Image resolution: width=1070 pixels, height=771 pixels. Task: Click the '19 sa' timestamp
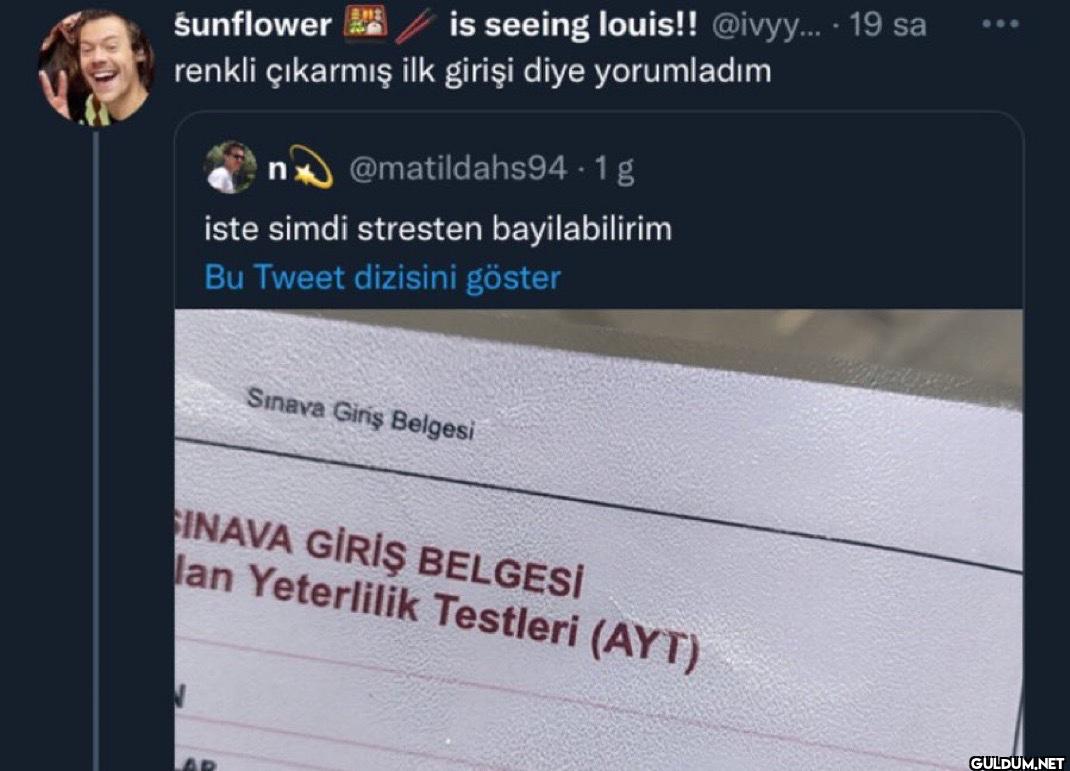(887, 25)
